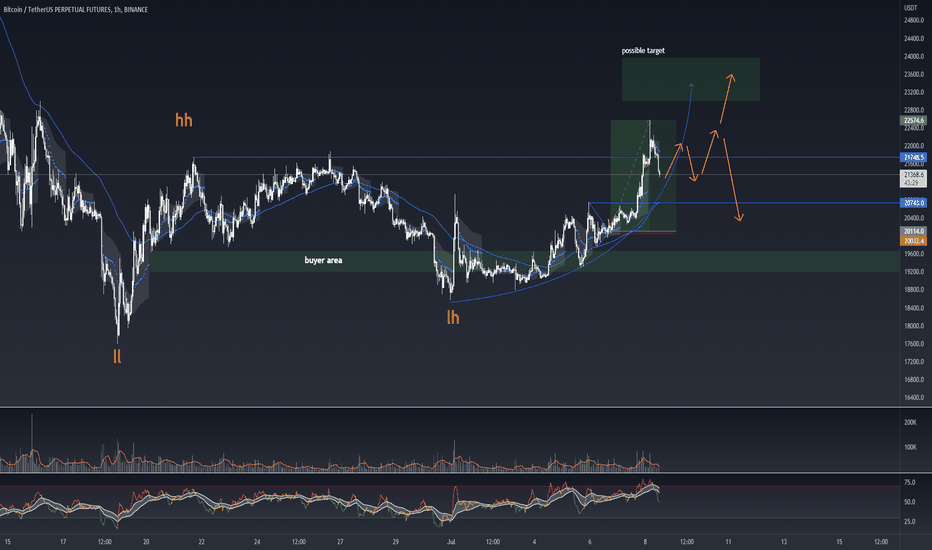
Task: Click the 6 date label
Action: tap(590, 542)
